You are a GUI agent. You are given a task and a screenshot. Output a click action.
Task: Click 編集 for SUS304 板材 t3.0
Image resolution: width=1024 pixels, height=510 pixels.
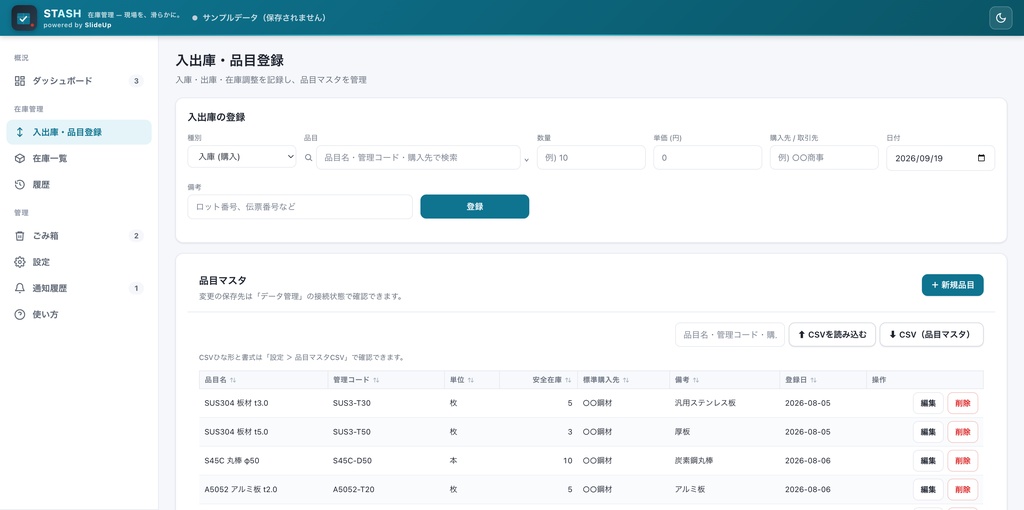[x=928, y=403]
